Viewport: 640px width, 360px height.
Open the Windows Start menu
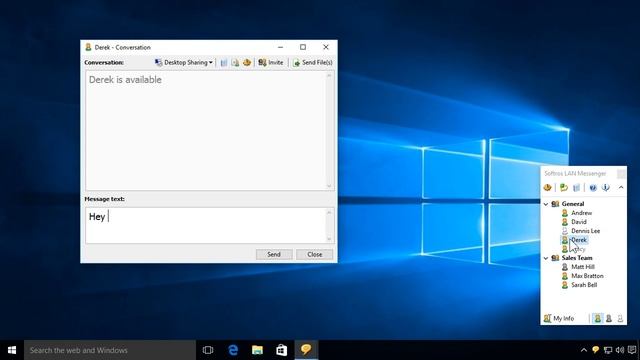tap(12, 350)
